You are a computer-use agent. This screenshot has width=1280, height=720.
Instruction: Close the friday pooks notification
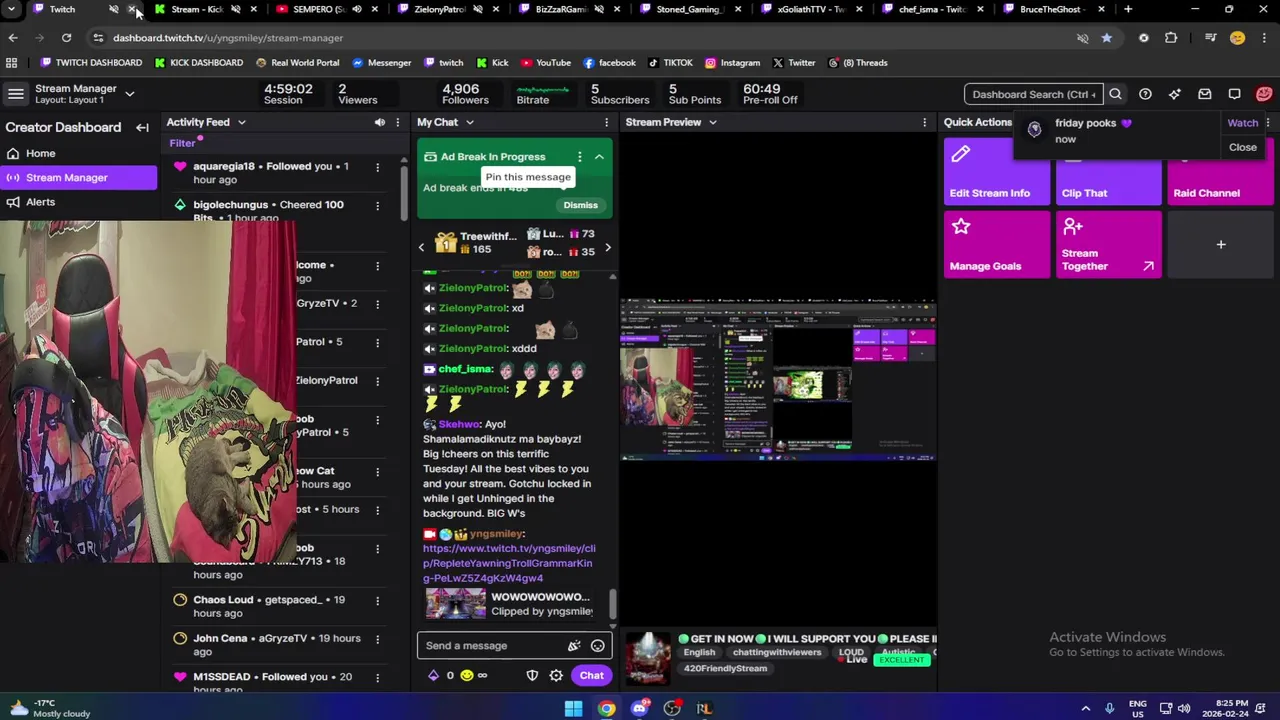(1242, 147)
